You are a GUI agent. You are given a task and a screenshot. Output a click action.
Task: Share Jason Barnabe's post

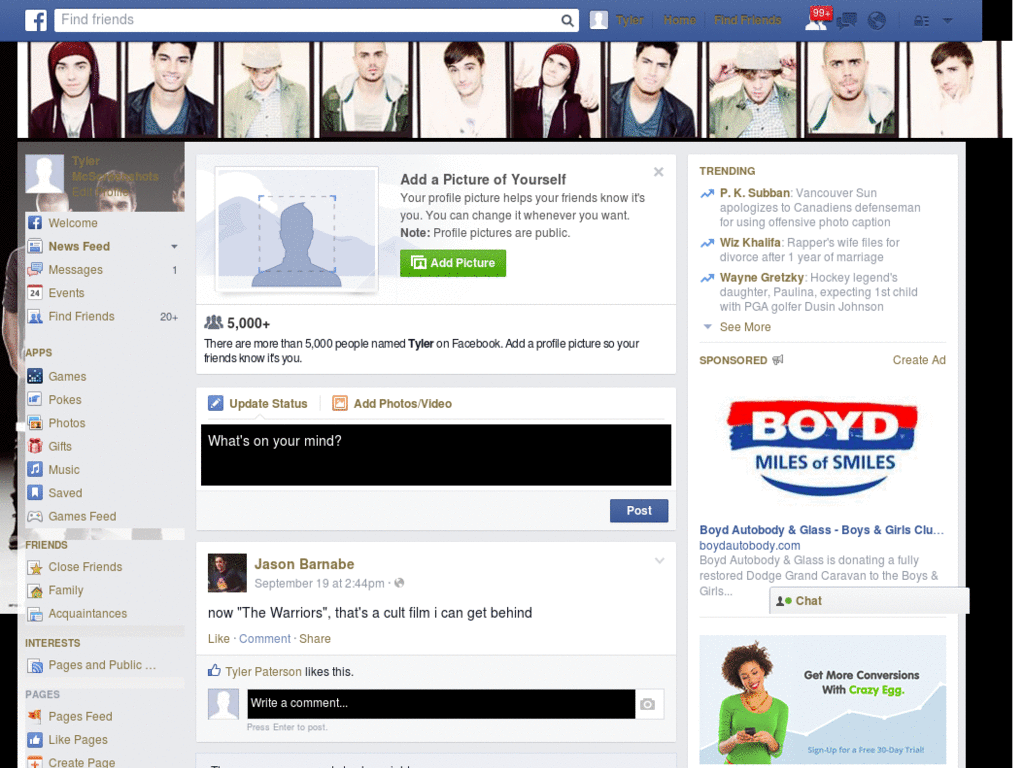(315, 639)
